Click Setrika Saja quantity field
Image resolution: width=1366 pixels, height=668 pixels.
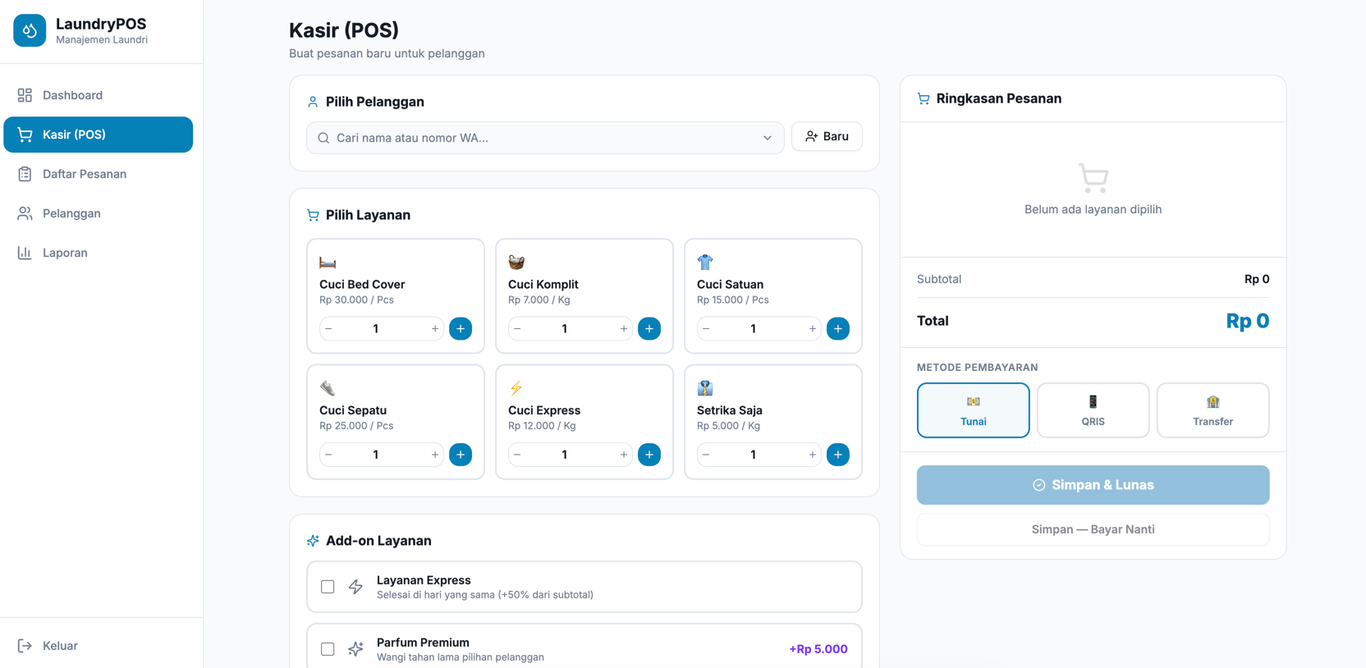pos(753,455)
